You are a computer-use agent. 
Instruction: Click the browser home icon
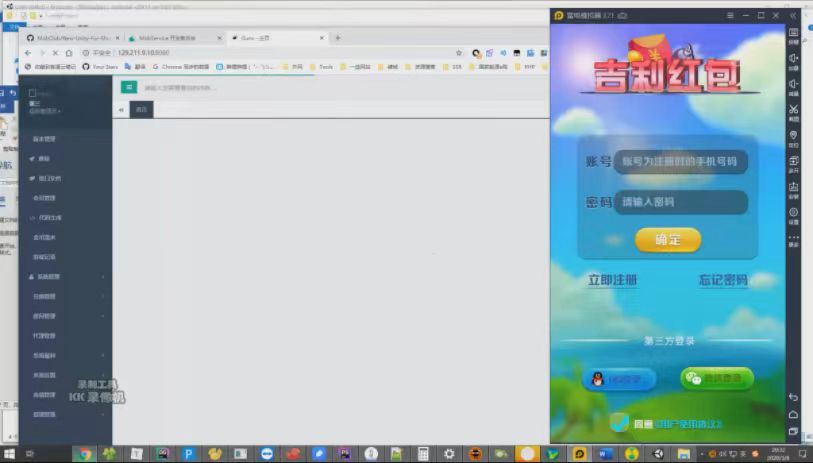(68, 53)
